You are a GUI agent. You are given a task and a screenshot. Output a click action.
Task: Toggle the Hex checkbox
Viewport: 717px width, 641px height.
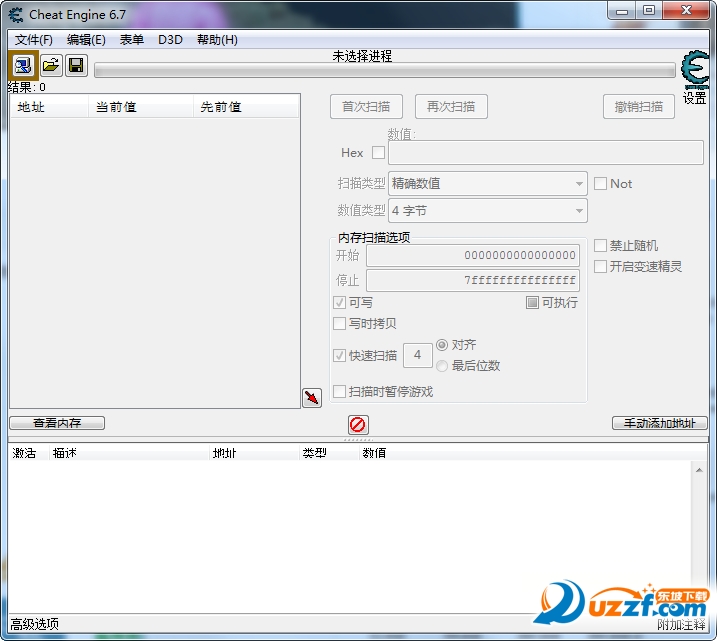pos(379,152)
